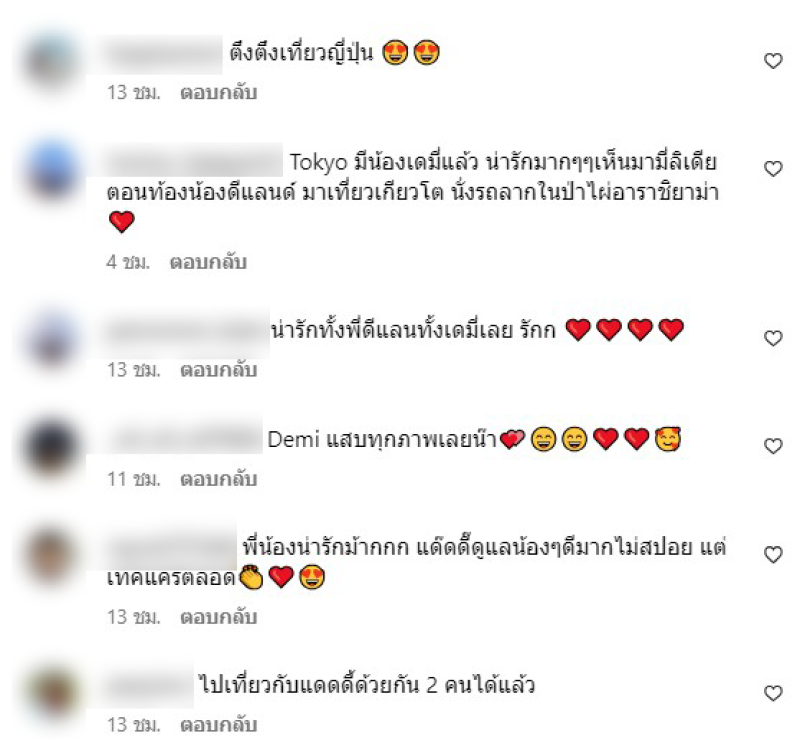The height and width of the screenshot is (756, 800).
Task: Tap heart on ไปเที่ยวกับแดดดี้ comment
Action: [x=773, y=693]
